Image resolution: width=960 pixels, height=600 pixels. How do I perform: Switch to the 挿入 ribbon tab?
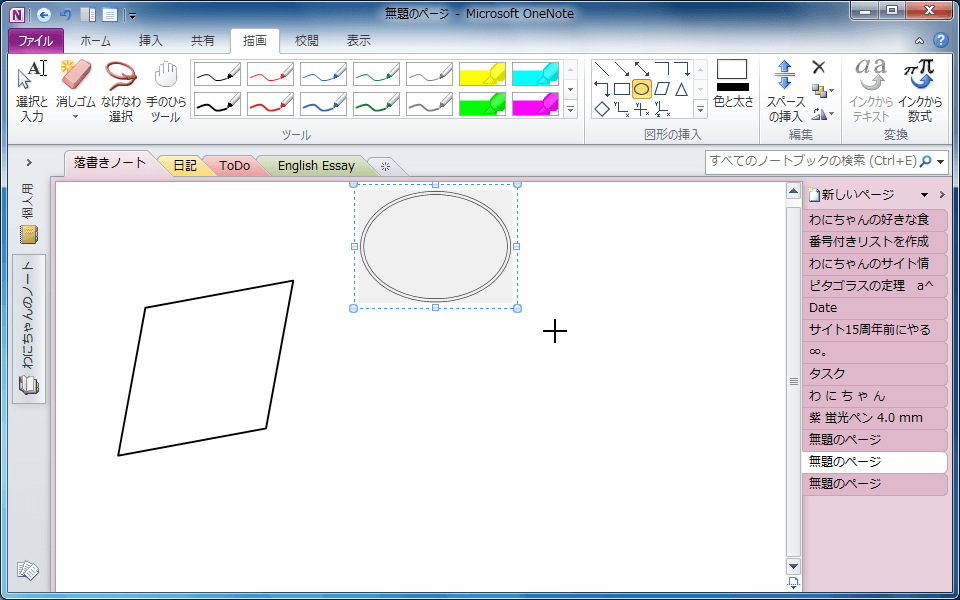pyautogui.click(x=151, y=41)
